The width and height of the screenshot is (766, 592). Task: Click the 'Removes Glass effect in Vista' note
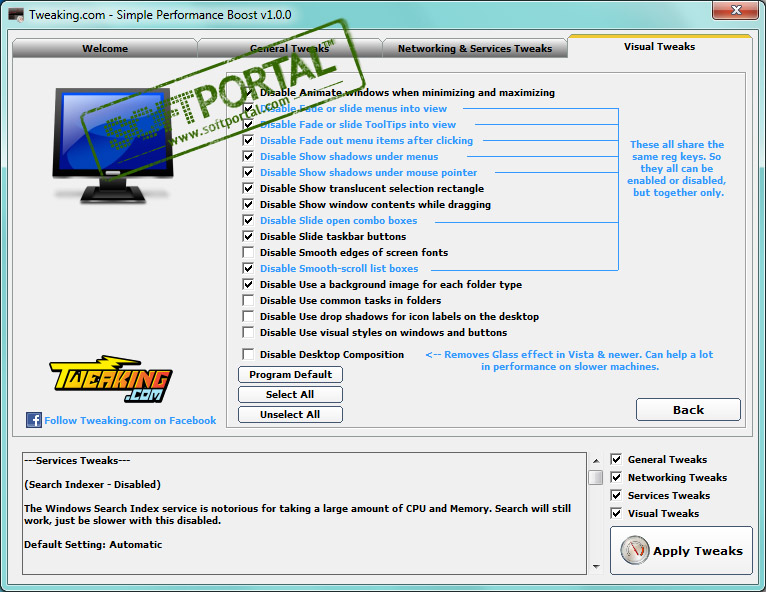569,360
